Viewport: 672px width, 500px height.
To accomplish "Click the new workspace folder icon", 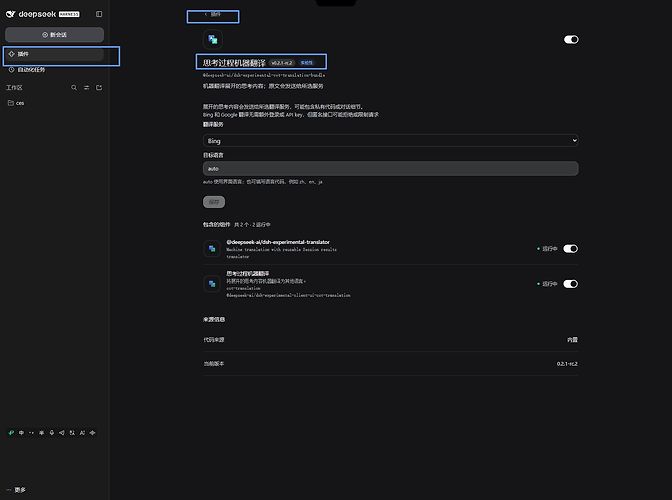I will pyautogui.click(x=99, y=87).
